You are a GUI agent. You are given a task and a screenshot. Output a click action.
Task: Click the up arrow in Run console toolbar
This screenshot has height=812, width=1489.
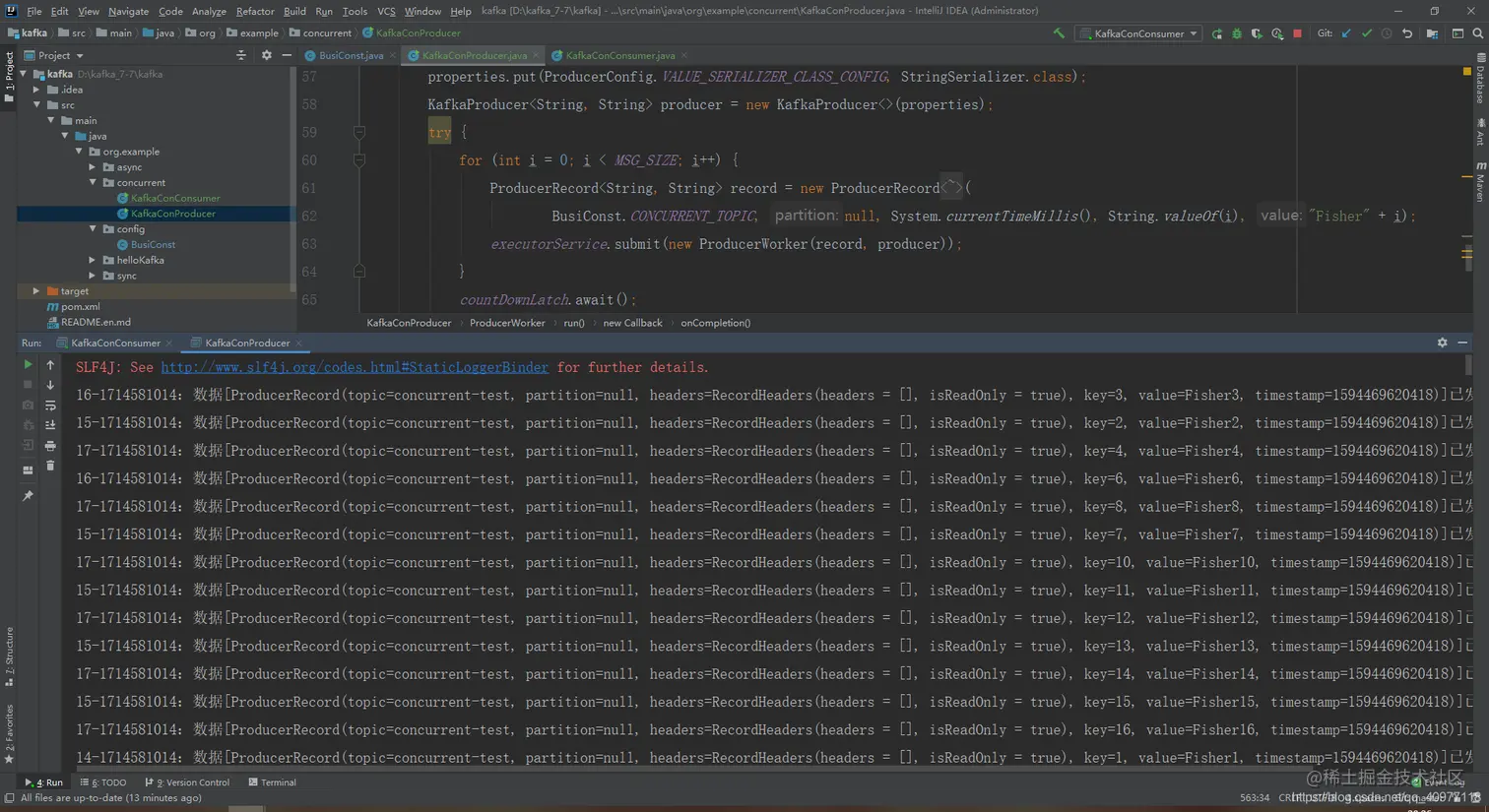50,364
